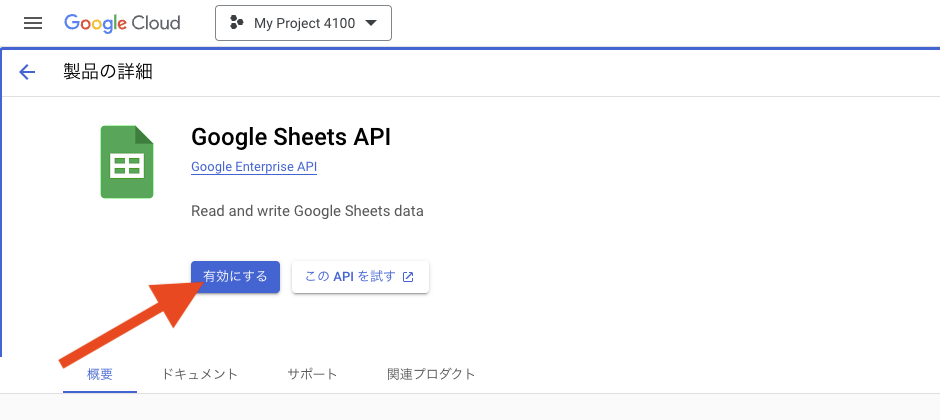Open the サポート tab
The image size is (940, 420).
(x=312, y=374)
